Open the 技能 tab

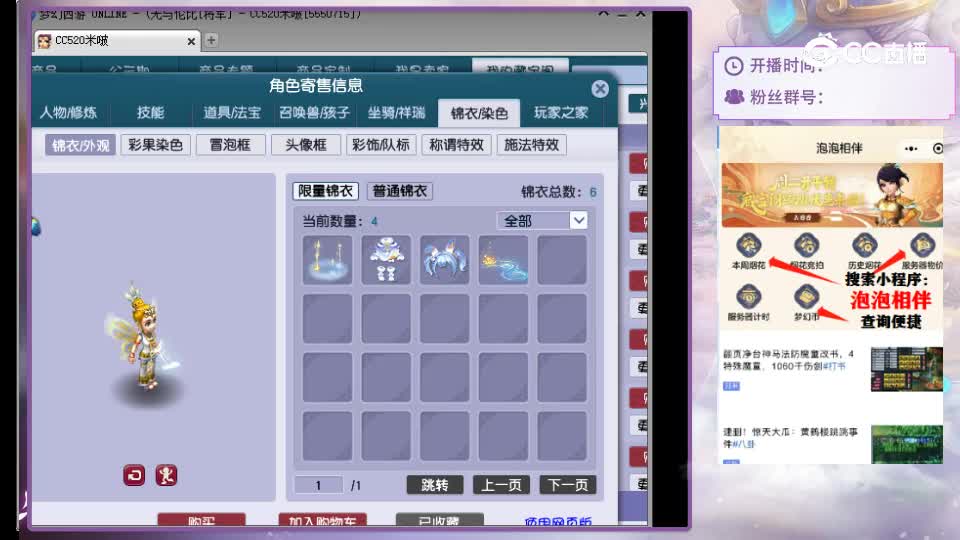[x=151, y=113]
